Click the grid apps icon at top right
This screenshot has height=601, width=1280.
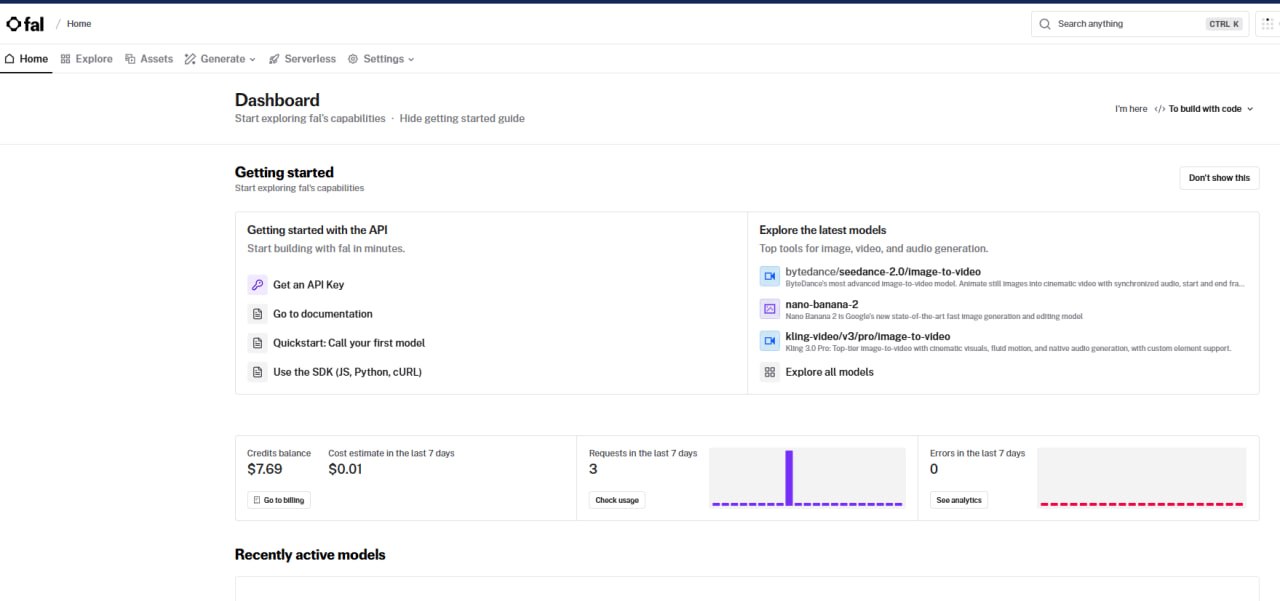tap(1267, 24)
